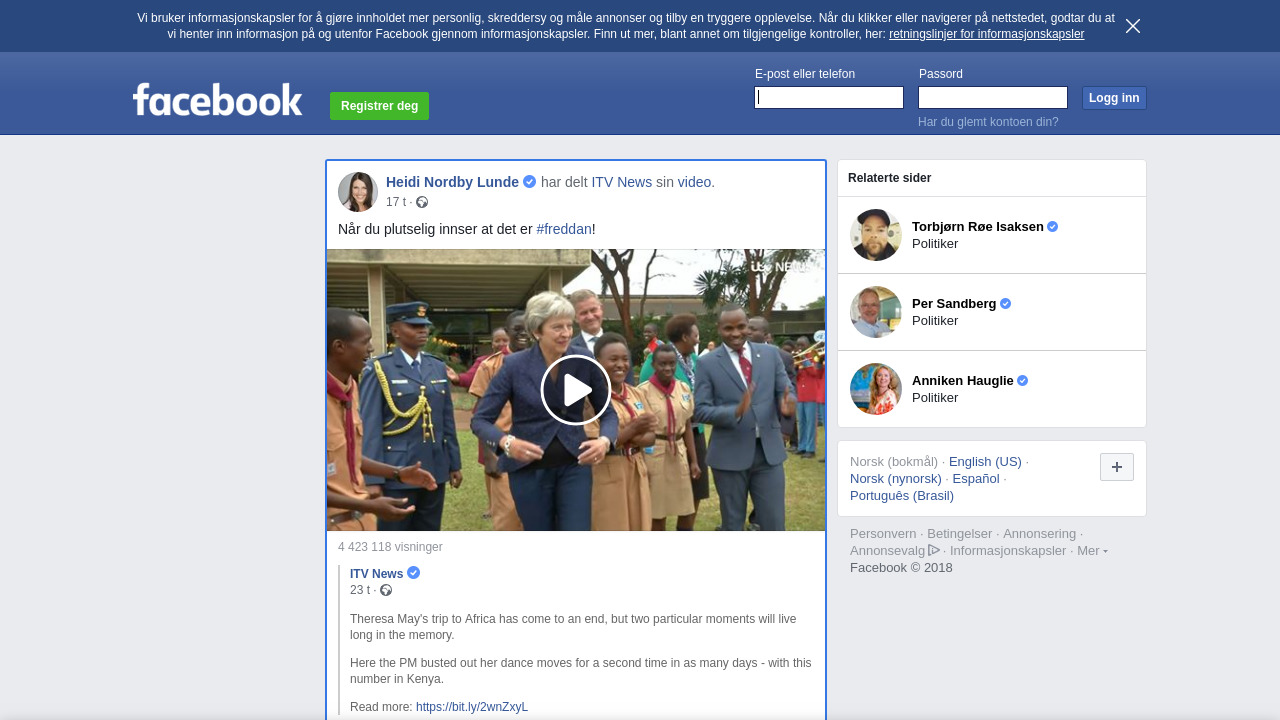Switch language to Norsk (nynorsk)
The image size is (1280, 720).
pos(896,479)
